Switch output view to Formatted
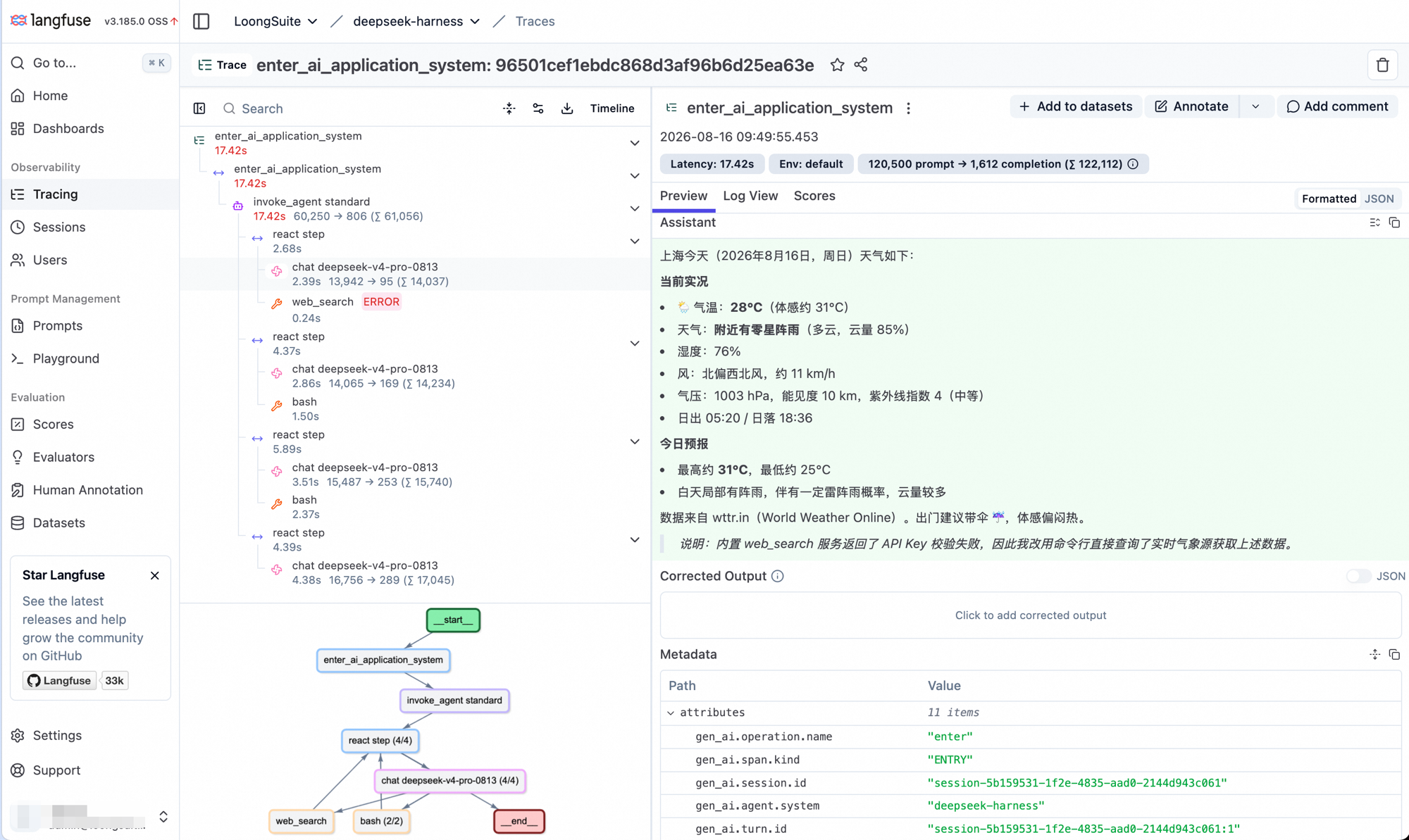This screenshot has height=840, width=1409. 1329,199
